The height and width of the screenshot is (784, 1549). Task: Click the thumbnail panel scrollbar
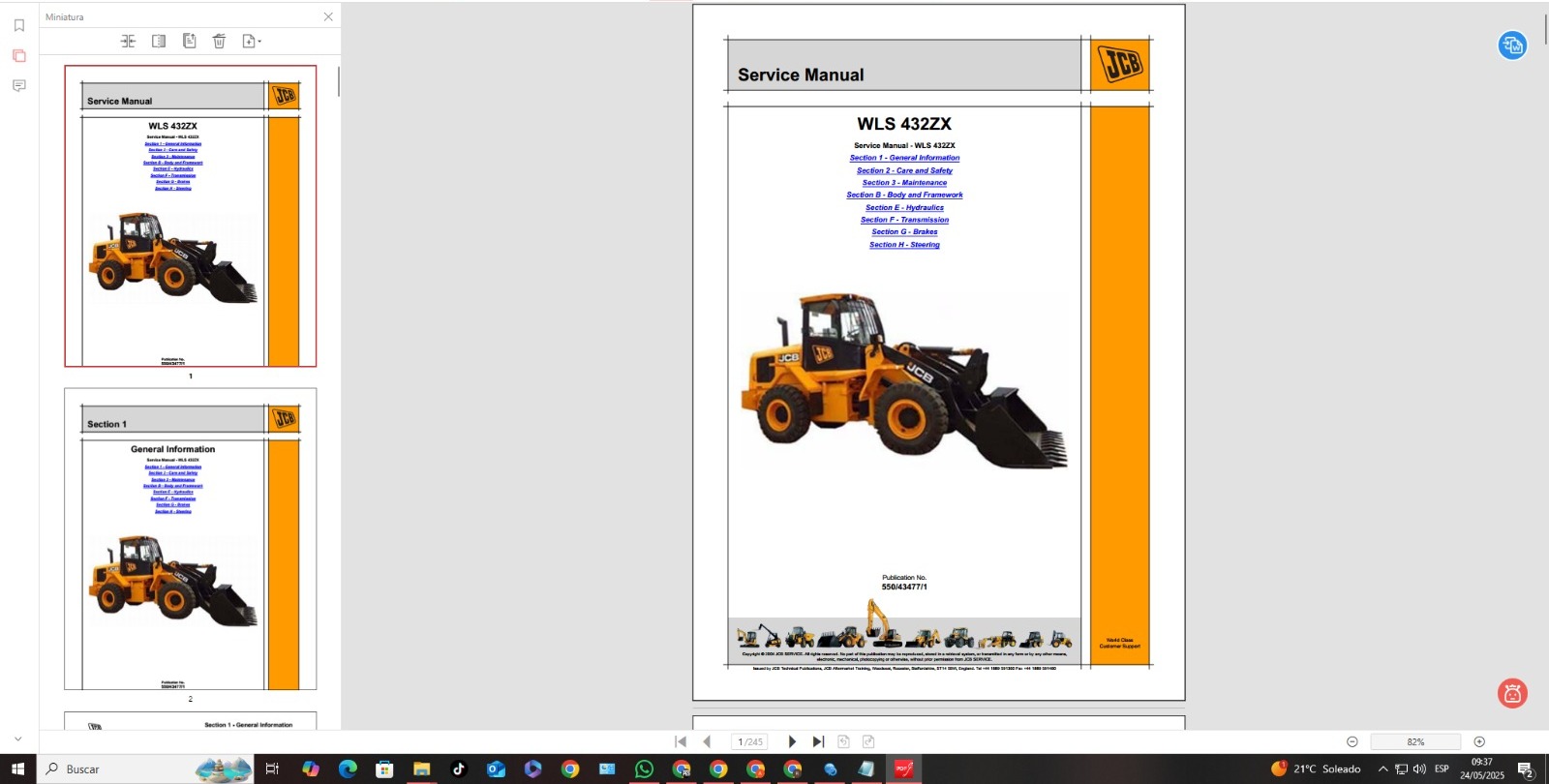click(x=338, y=81)
